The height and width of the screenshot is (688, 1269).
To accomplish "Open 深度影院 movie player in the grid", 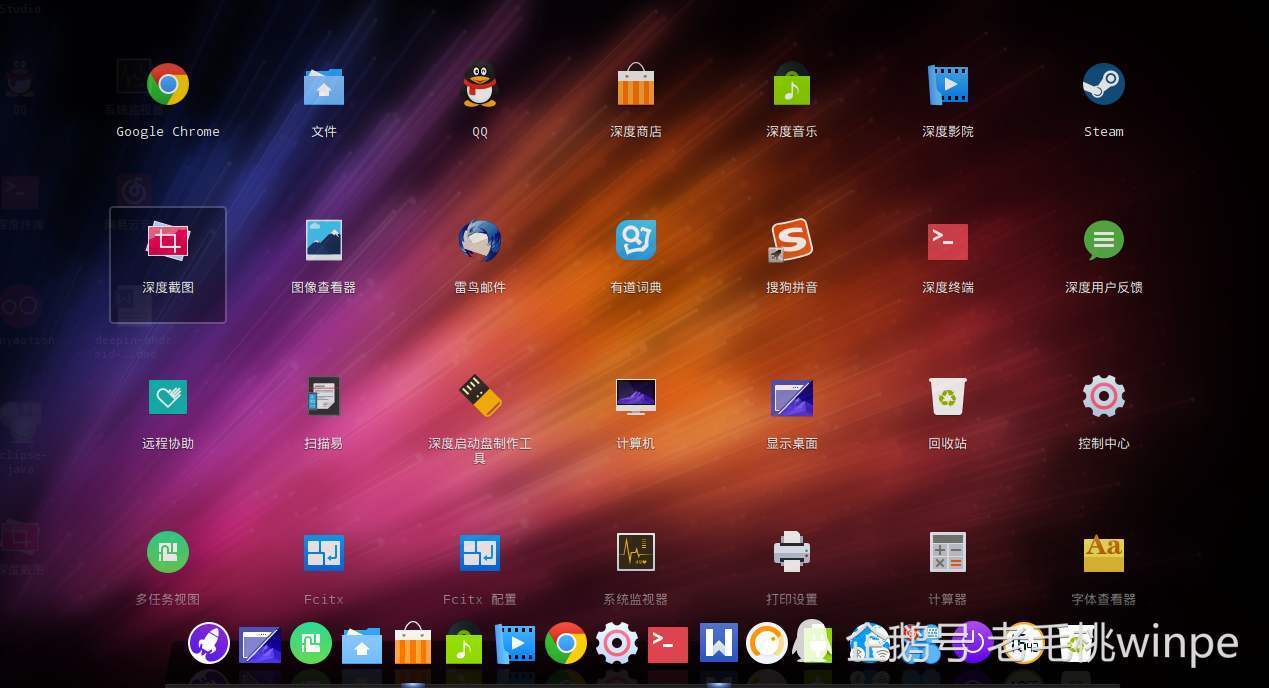I will coord(947,85).
